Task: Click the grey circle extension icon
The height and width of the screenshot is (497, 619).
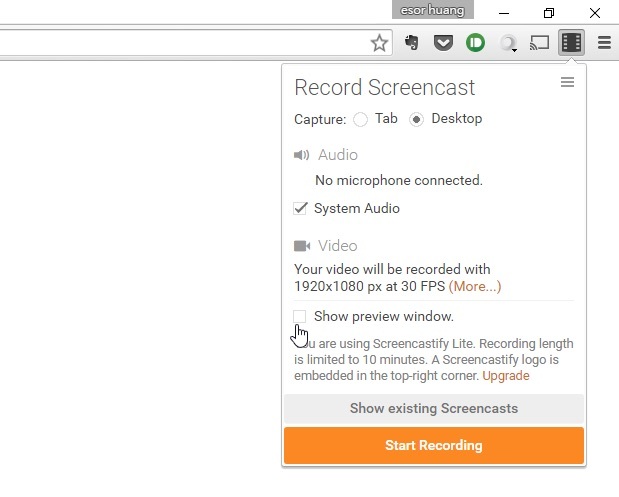Action: coord(509,43)
